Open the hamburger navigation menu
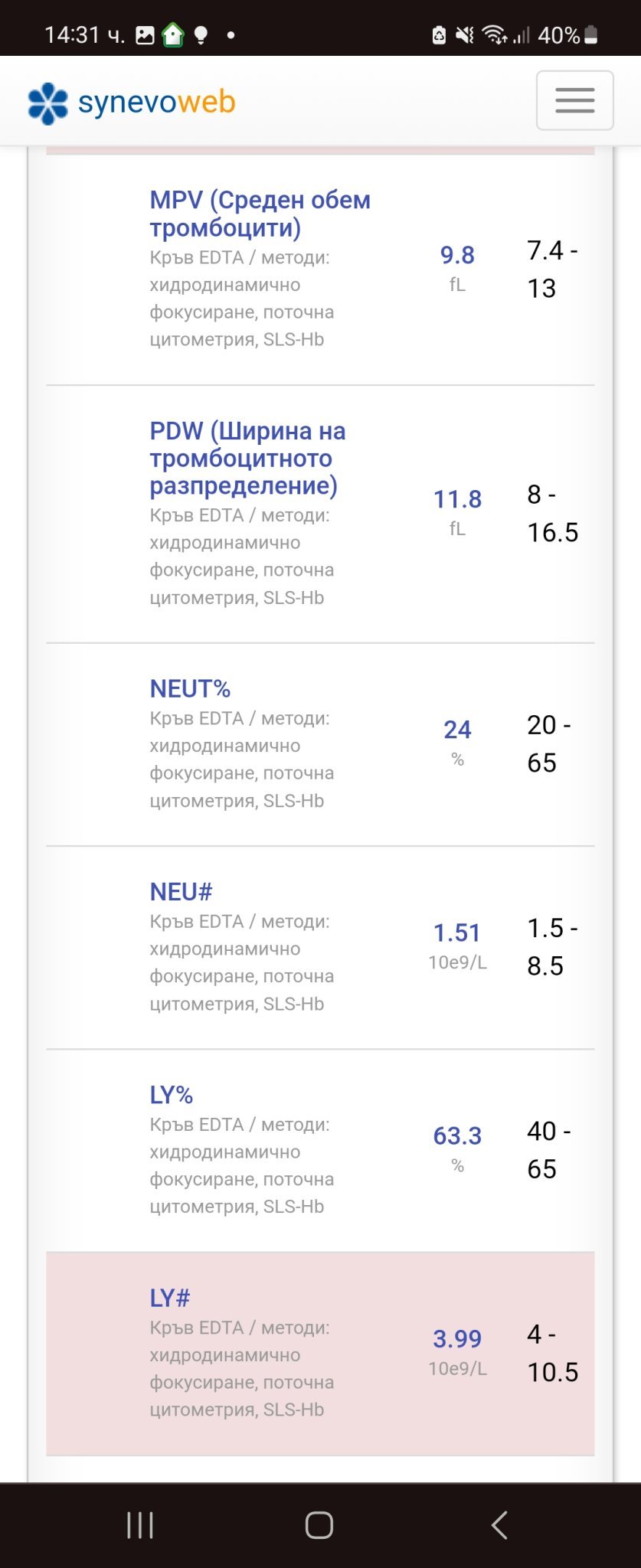Image resolution: width=641 pixels, height=1568 pixels. click(x=574, y=101)
